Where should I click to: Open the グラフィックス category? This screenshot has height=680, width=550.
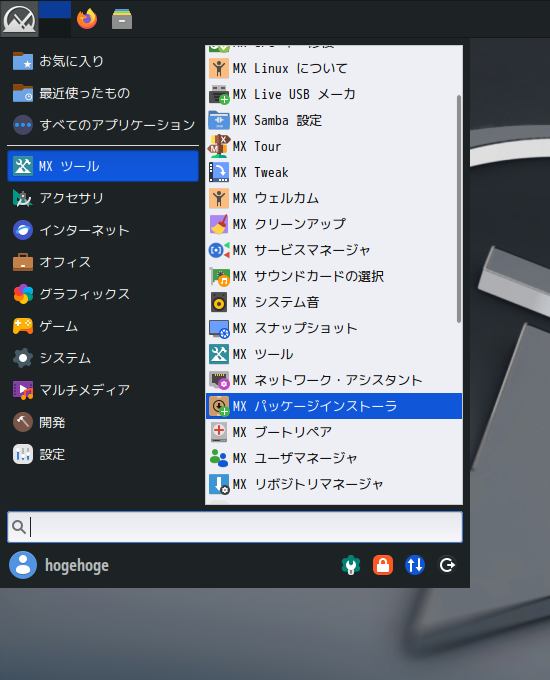tap(103, 294)
